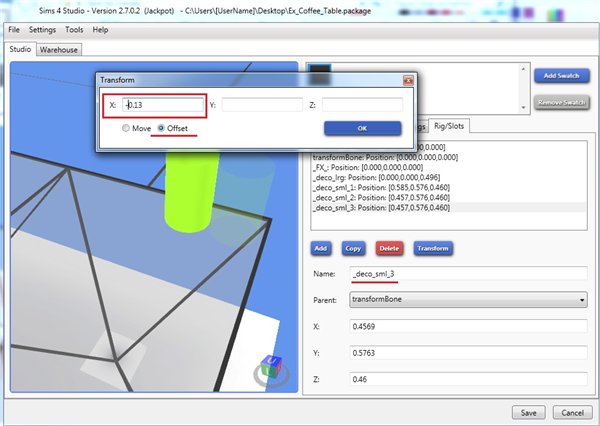Switch to the Warehouse tab
This screenshot has width=600, height=426.
click(x=59, y=49)
